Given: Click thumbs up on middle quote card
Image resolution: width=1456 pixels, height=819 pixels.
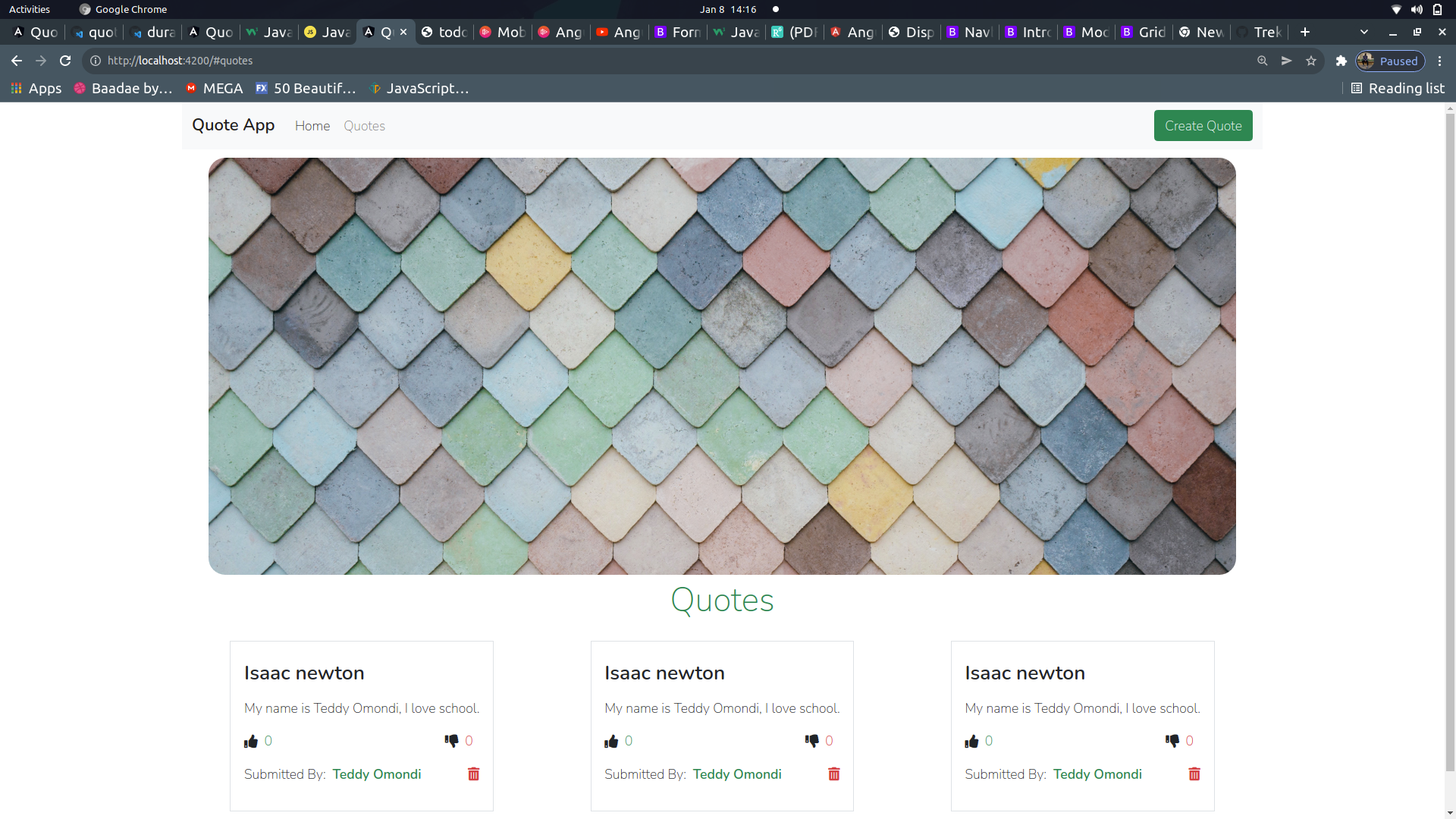Looking at the screenshot, I should coord(611,741).
